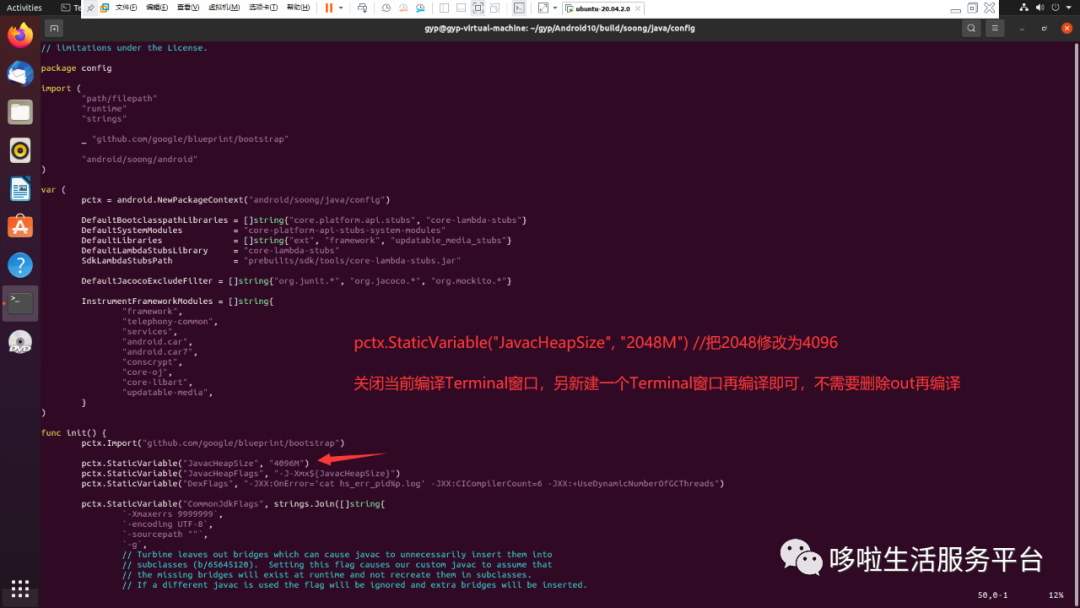Click the 'func init() {' line
This screenshot has height=608, width=1080.
coord(74,433)
